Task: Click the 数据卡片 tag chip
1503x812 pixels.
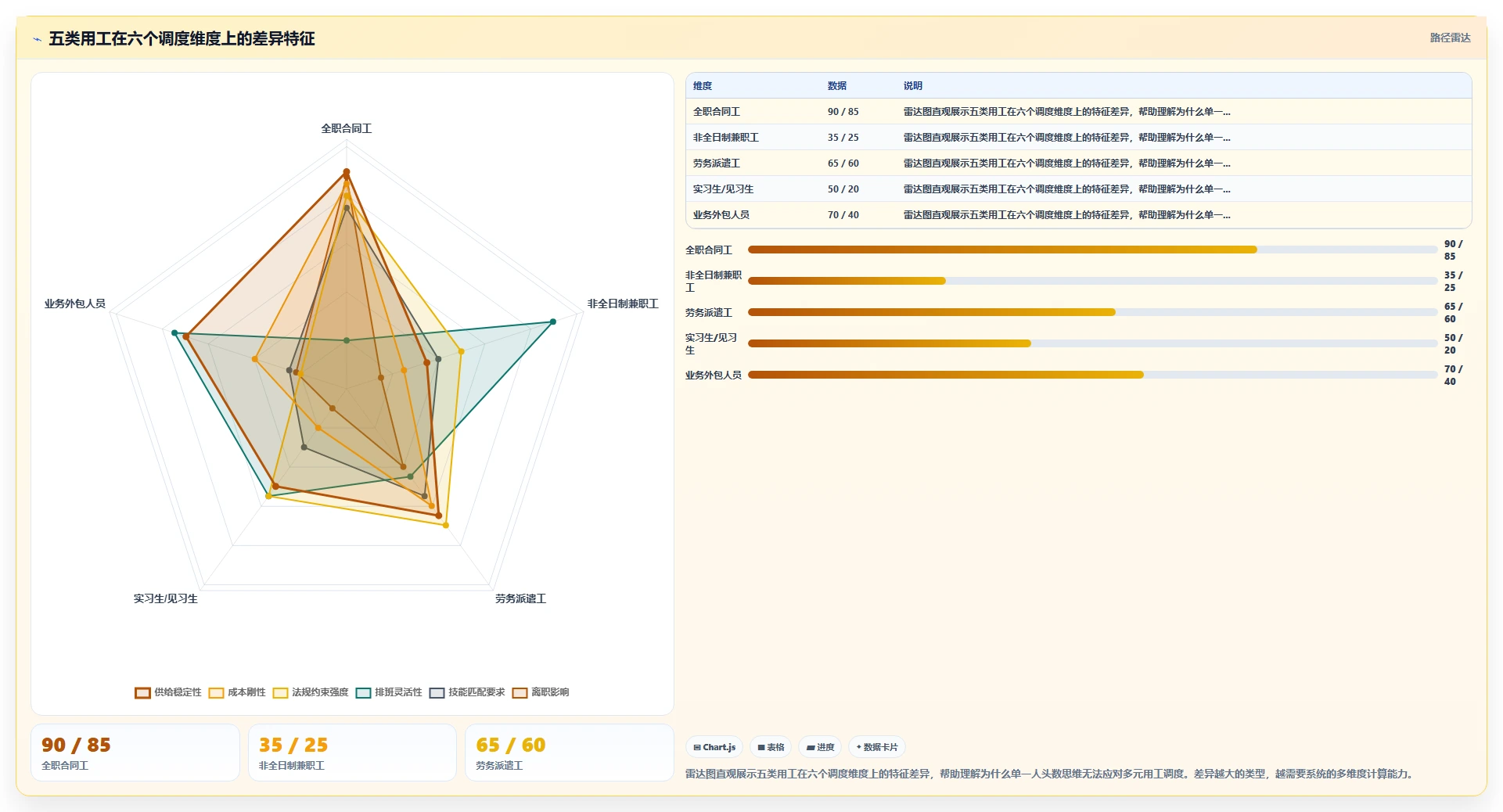Action: click(x=877, y=747)
